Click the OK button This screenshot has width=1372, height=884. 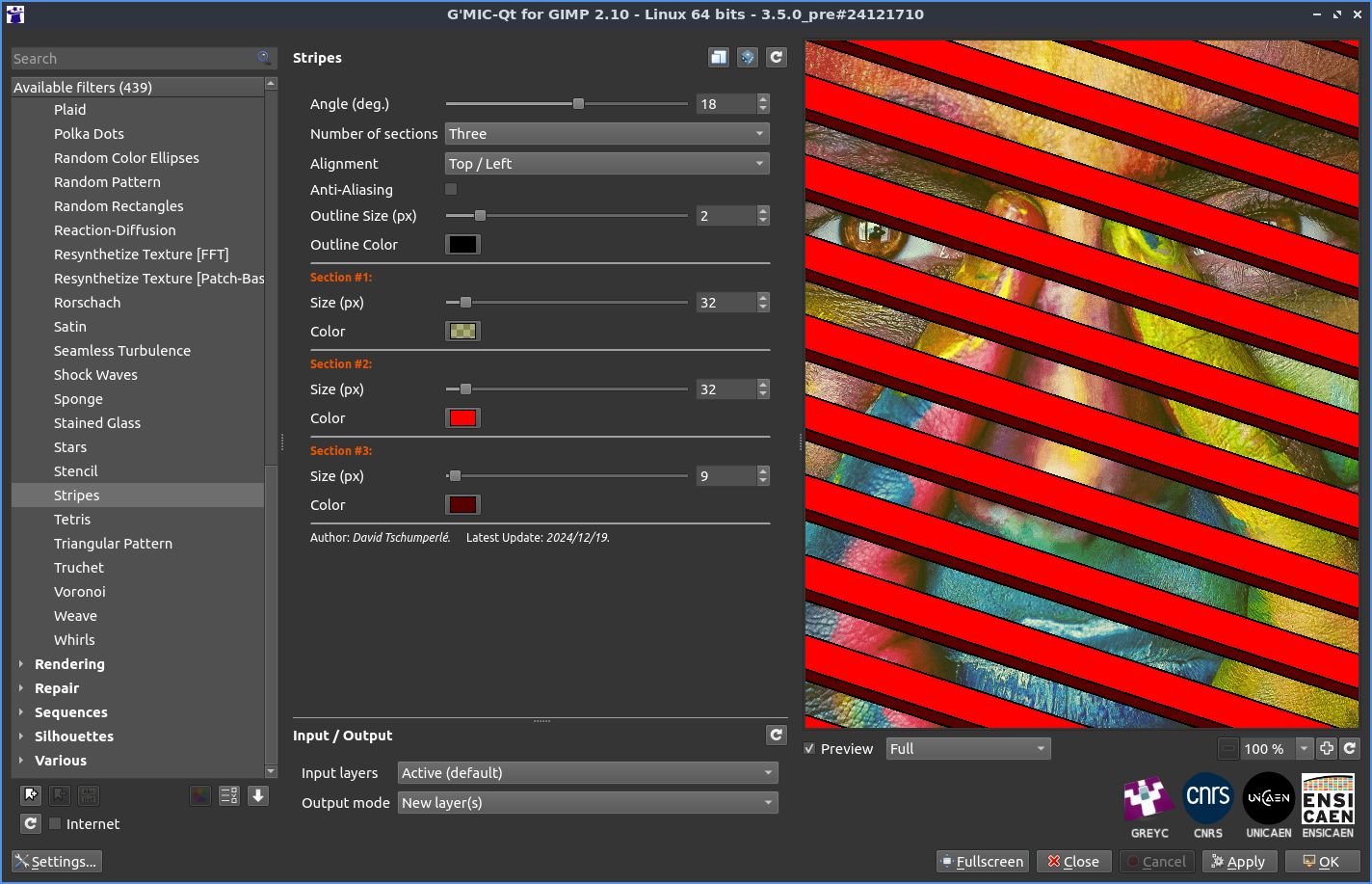[1321, 862]
